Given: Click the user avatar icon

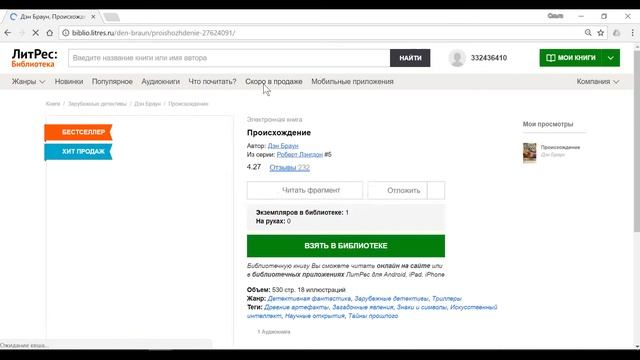Looking at the screenshot, I should (x=457, y=58).
